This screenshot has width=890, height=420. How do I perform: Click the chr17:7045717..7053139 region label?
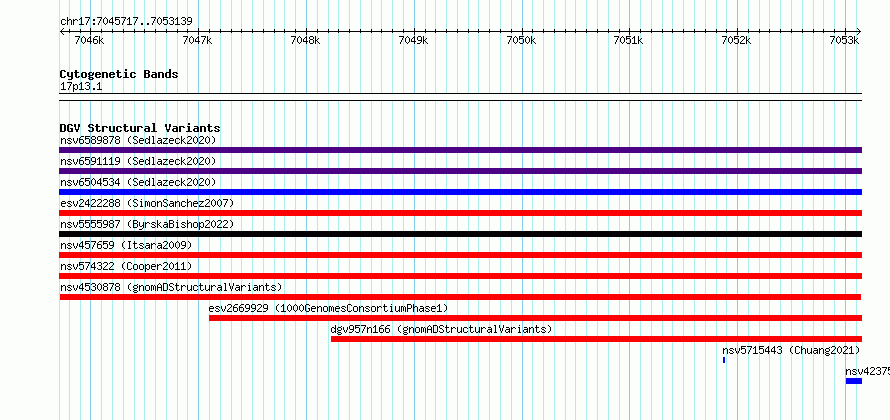coord(126,22)
